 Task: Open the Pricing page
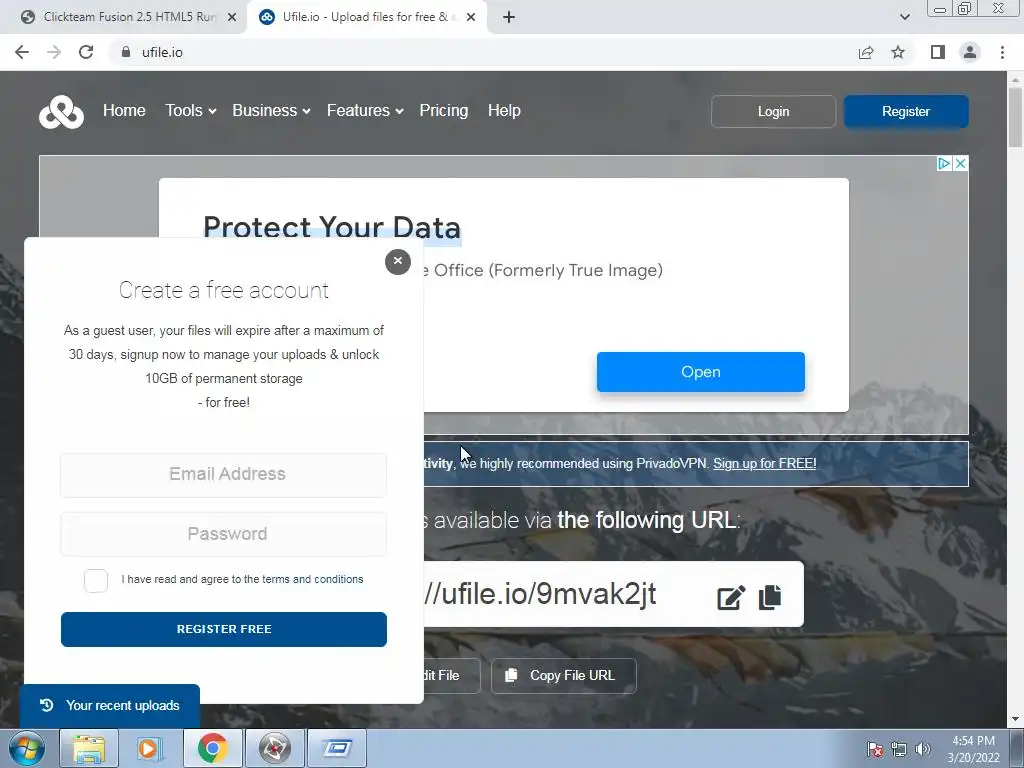[x=443, y=111]
